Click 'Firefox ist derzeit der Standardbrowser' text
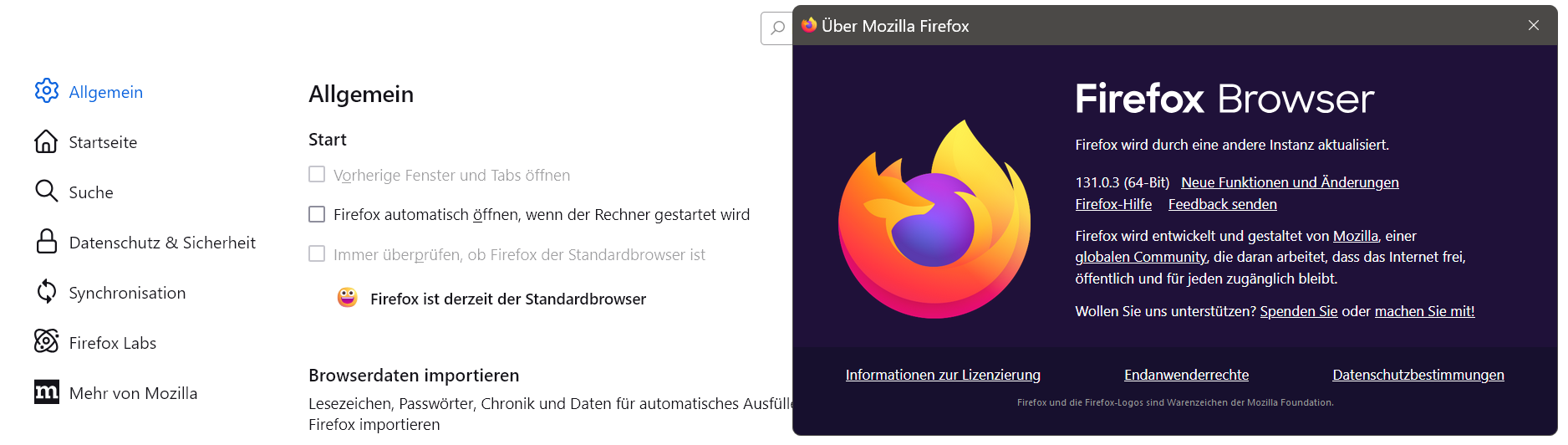 tap(508, 299)
